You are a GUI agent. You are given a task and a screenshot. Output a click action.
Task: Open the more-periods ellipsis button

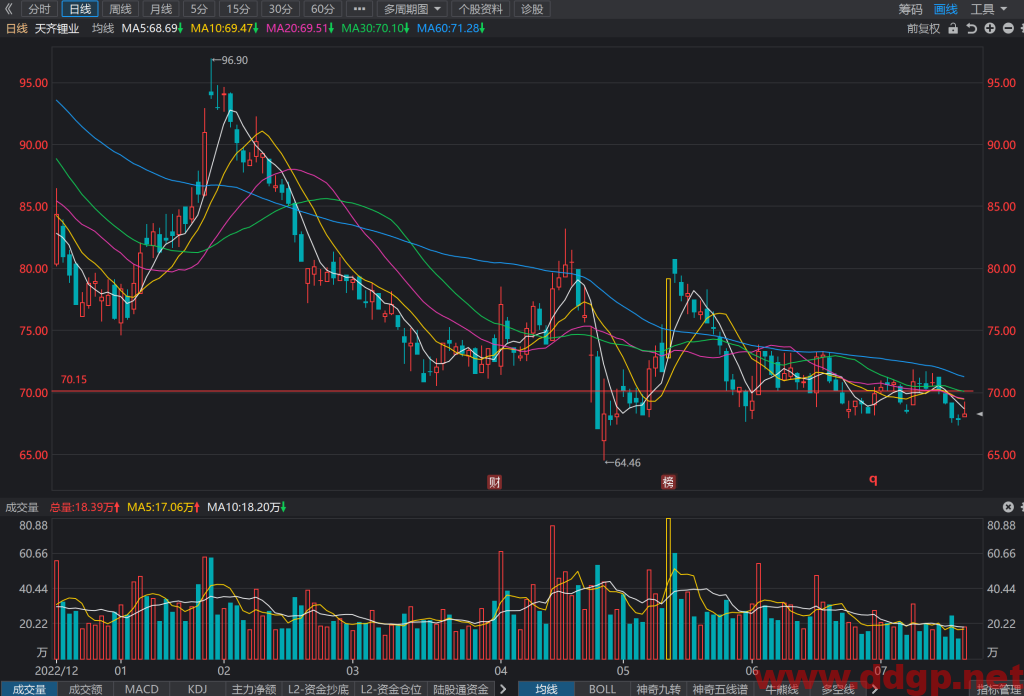[x=359, y=9]
